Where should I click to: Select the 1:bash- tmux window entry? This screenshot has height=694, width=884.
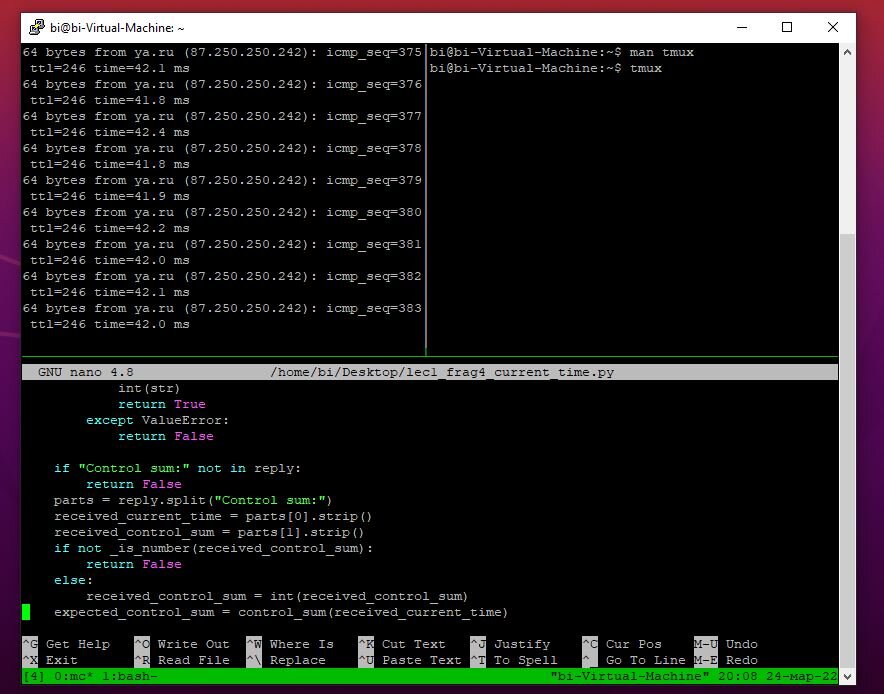(x=130, y=676)
